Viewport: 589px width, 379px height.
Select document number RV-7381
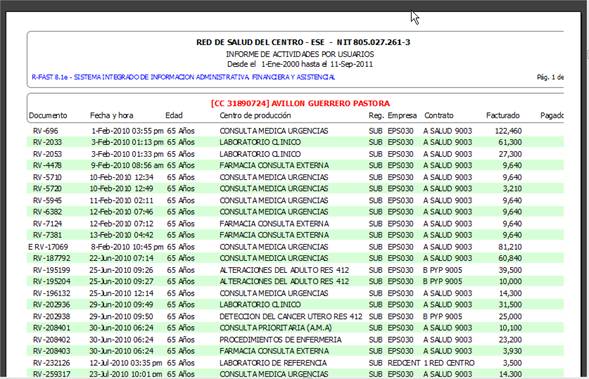(47, 235)
